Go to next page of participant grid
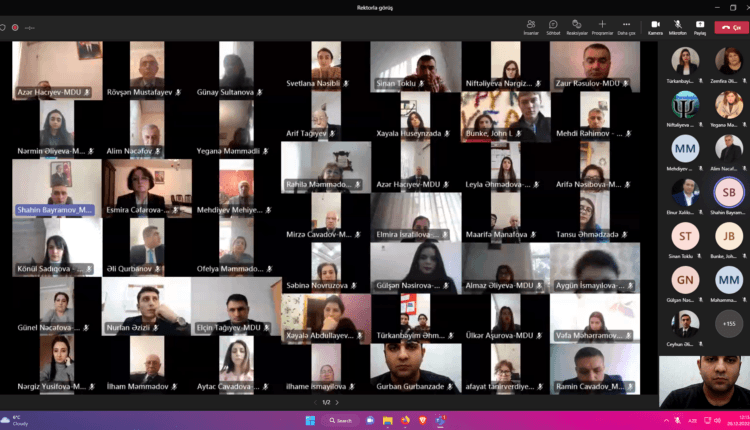Viewport: 750px width, 430px height. pyautogui.click(x=335, y=402)
